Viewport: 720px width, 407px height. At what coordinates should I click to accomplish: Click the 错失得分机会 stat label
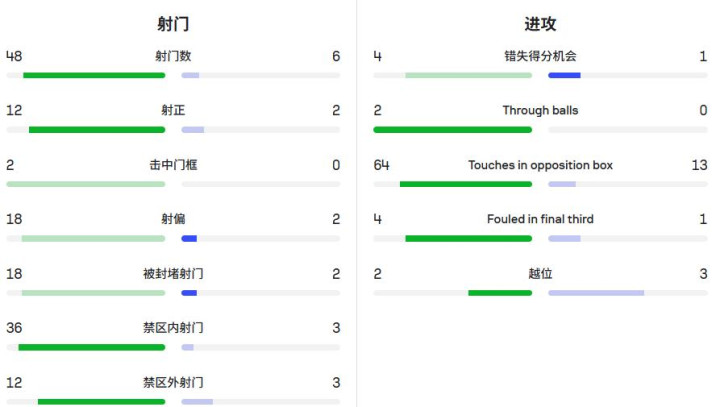point(540,56)
